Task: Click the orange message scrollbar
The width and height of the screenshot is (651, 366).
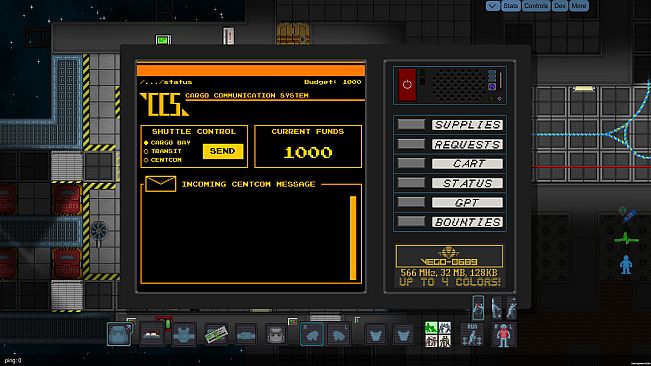Action: point(353,238)
